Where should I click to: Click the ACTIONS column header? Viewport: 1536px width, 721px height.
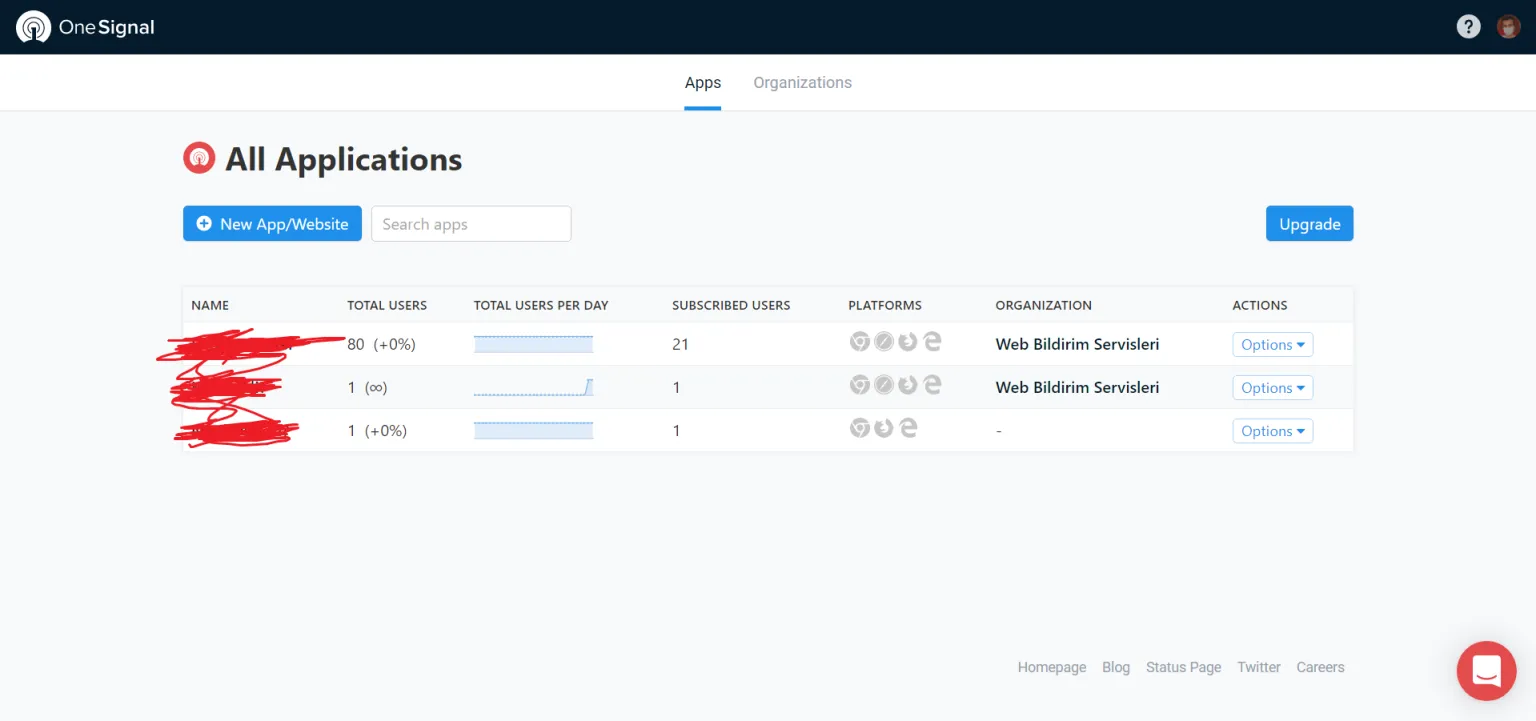coord(1260,305)
